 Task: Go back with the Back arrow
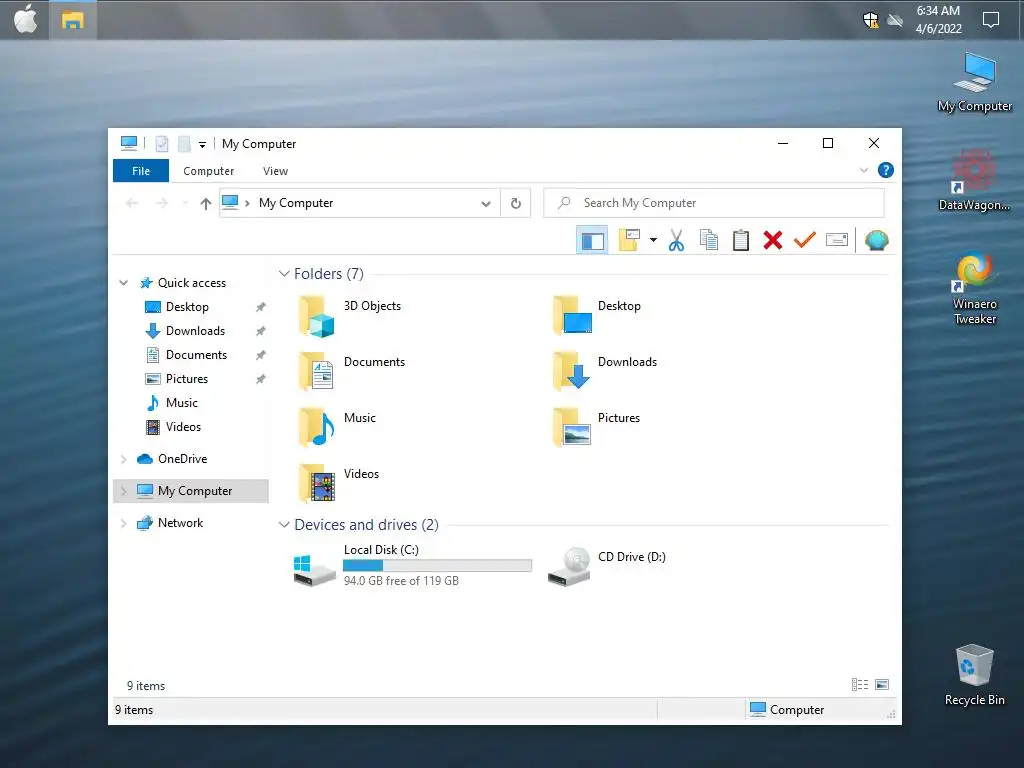point(132,203)
